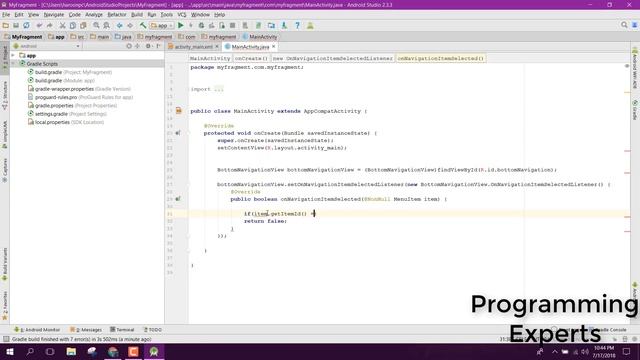Open File Explorer from the taskbar
This screenshot has width=640, height=360.
click(71, 351)
